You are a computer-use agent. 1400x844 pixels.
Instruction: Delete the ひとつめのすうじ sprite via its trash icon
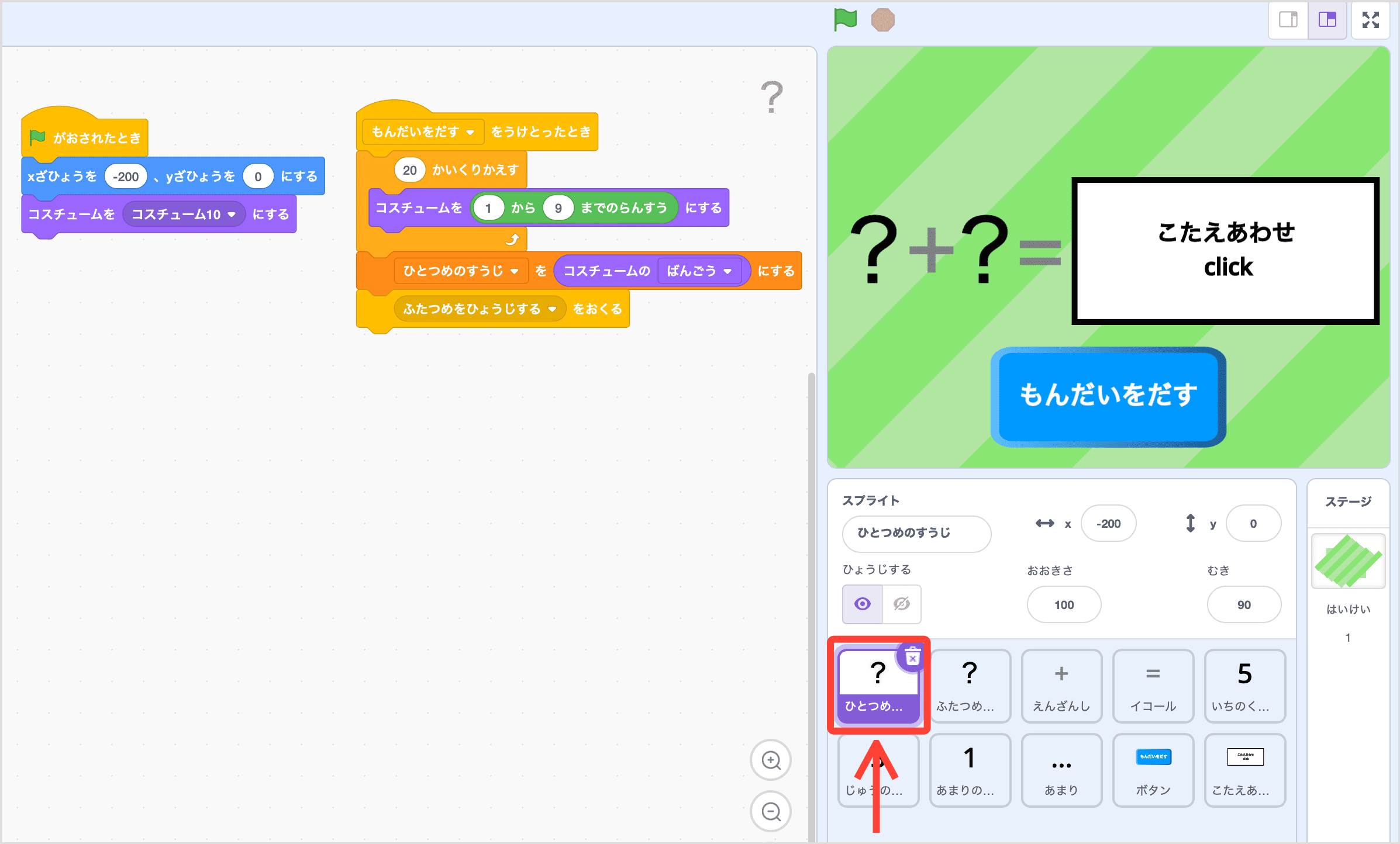pyautogui.click(x=912, y=658)
